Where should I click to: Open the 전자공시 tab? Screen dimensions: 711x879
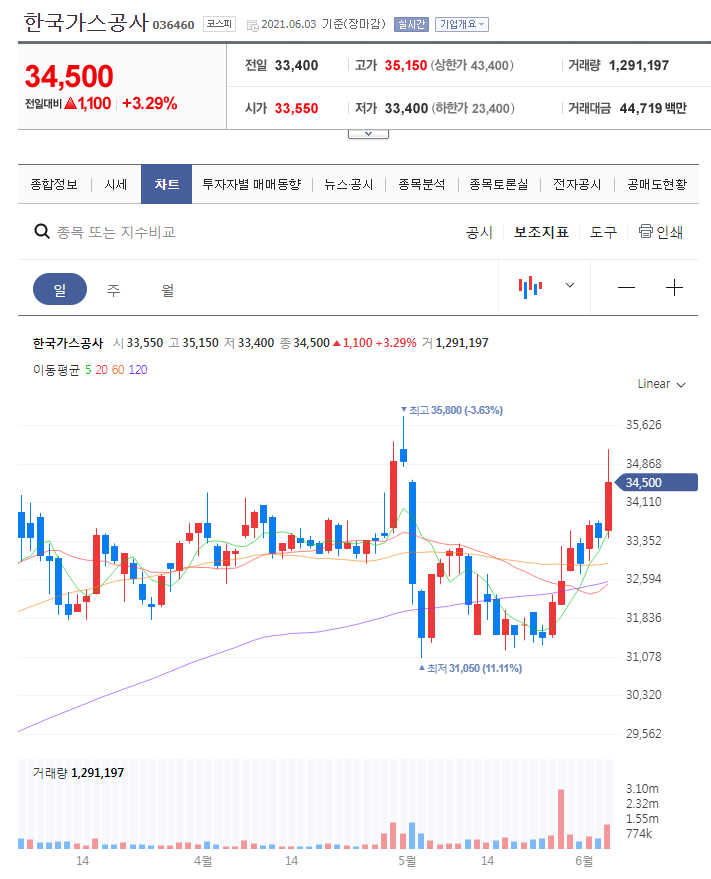577,184
